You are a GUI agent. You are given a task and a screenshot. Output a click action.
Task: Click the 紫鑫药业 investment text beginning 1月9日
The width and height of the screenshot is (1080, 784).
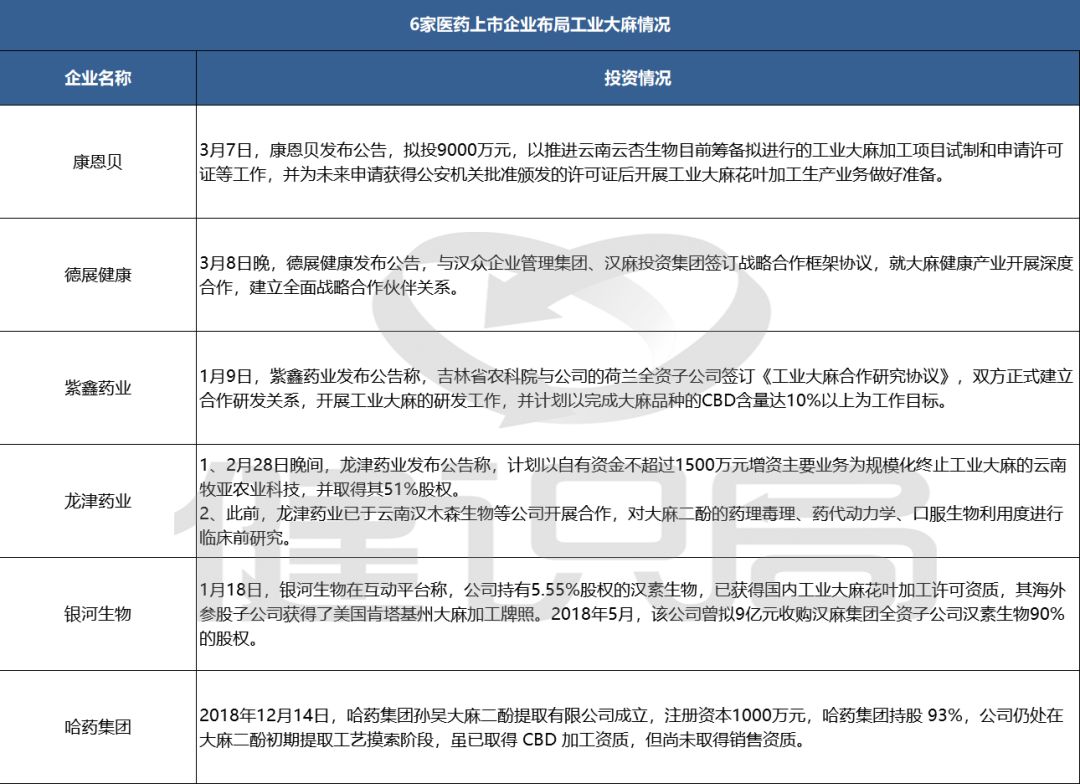pyautogui.click(x=636, y=388)
